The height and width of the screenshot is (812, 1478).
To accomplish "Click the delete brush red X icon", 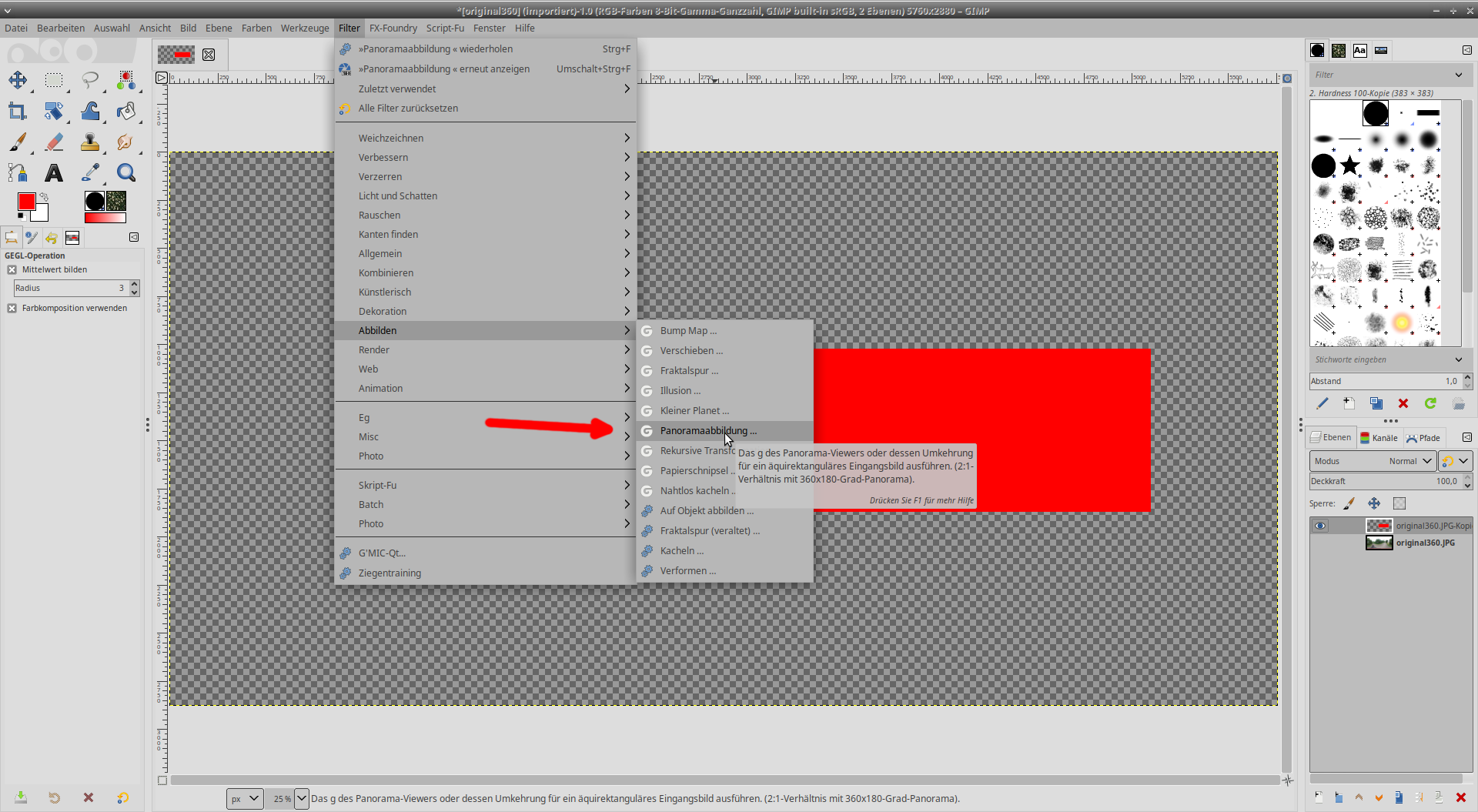I will pos(1403,403).
